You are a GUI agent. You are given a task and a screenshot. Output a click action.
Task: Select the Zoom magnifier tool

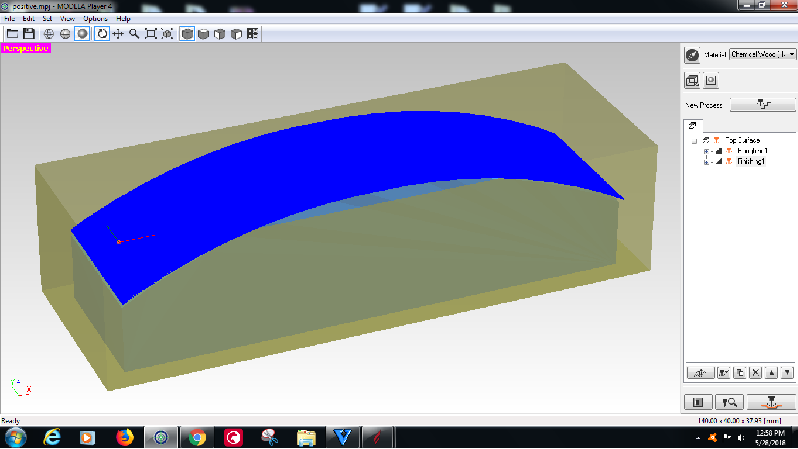click(134, 34)
